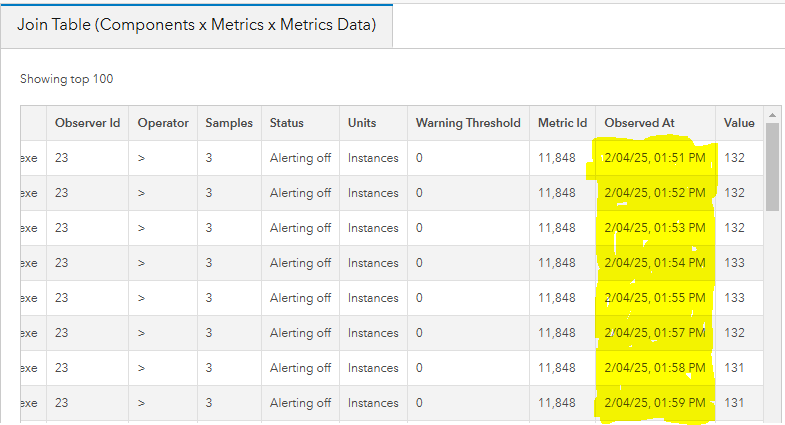Select the 2/04/25, 01:51 PM cell
This screenshot has height=425, width=785.
[655, 158]
